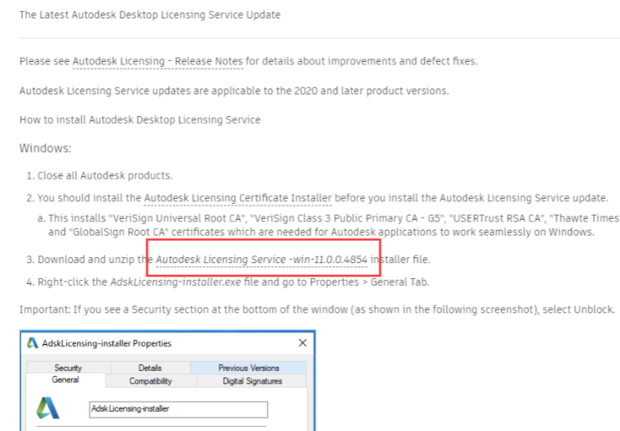Download Autodesk Licensing Service -win-11.0.0.4854 installer
The image size is (620, 431).
[261, 259]
